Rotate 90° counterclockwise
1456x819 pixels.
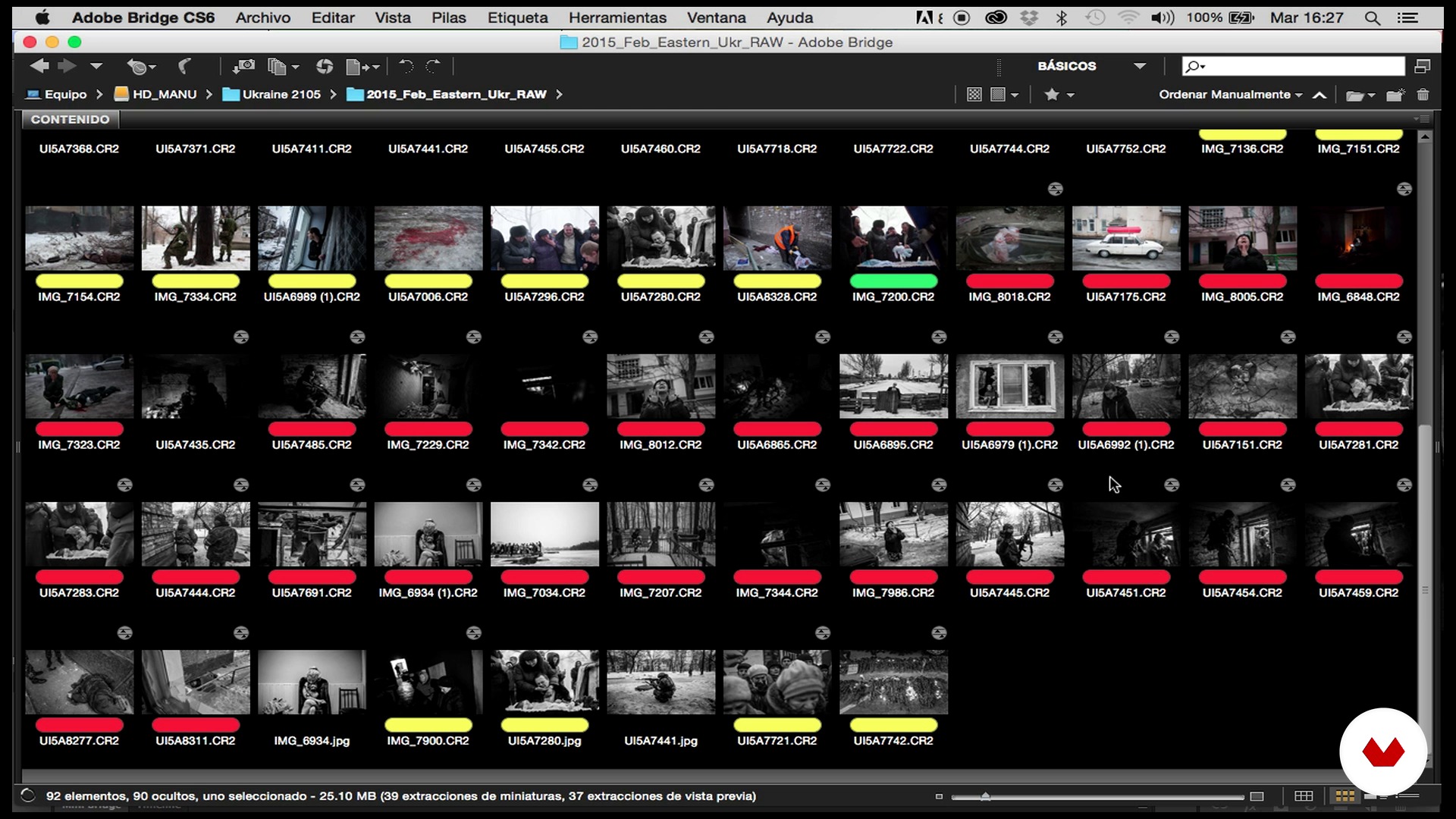pos(406,67)
